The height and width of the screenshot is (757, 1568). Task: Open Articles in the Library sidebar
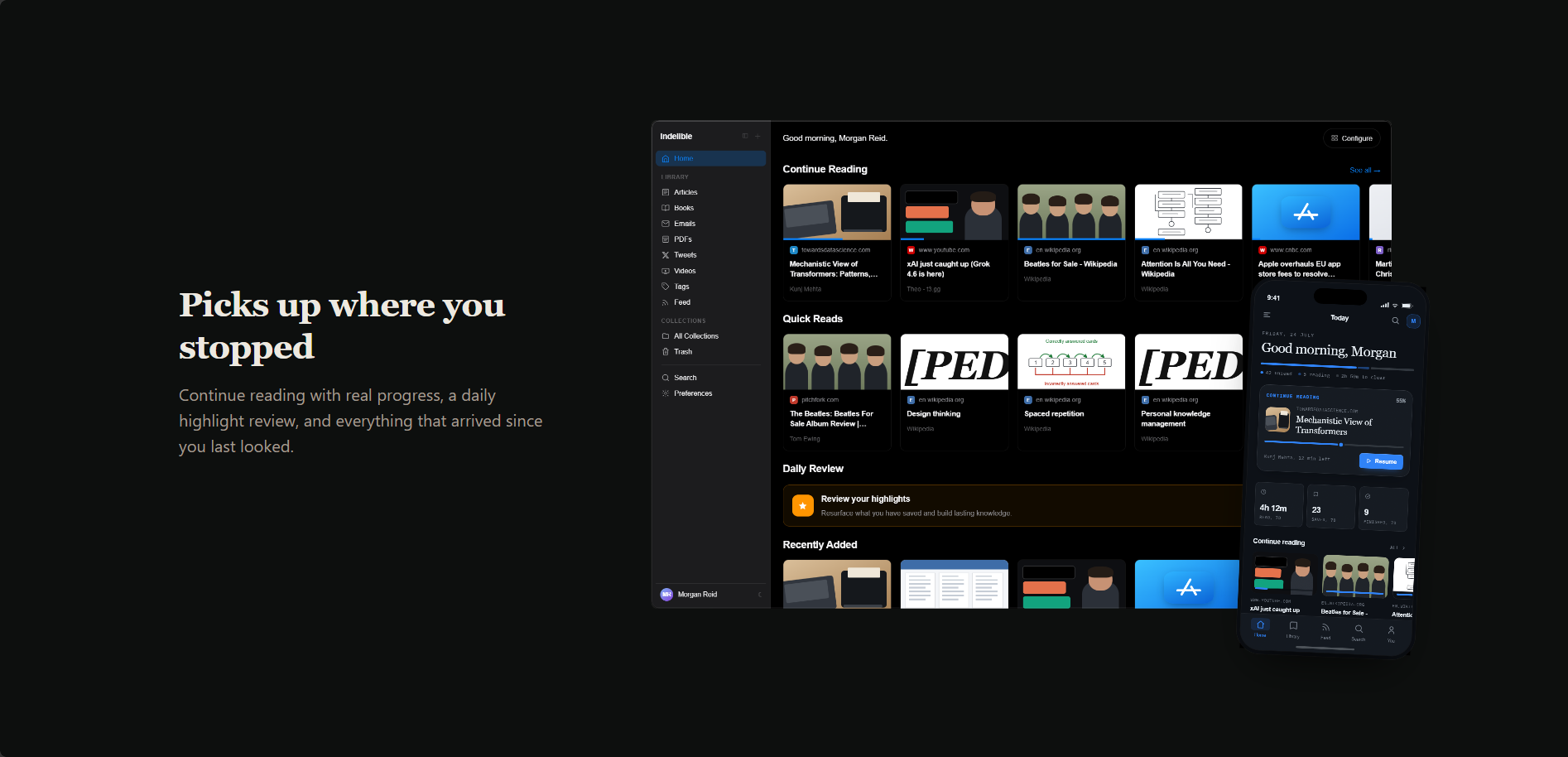(710, 192)
